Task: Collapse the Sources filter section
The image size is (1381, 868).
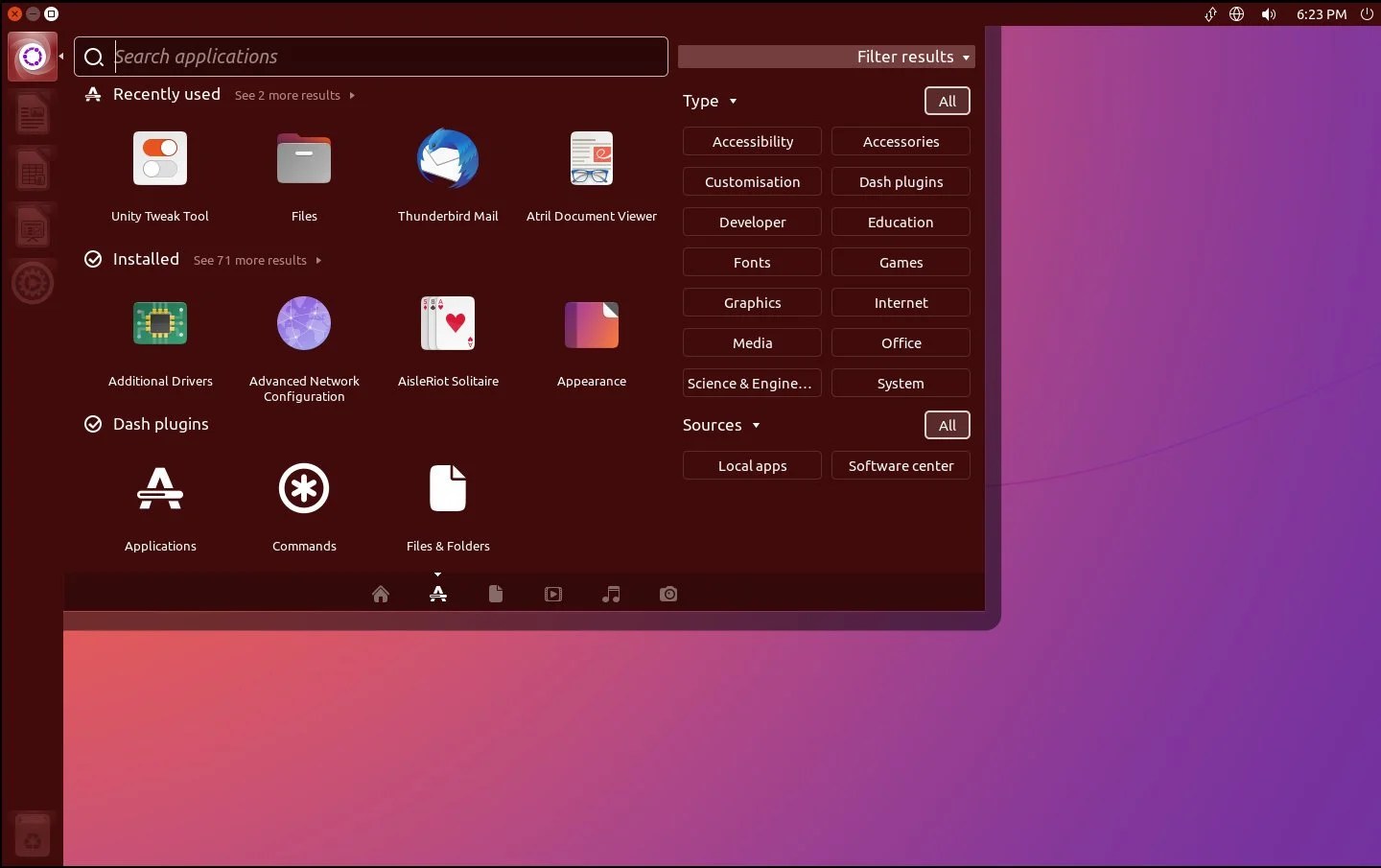Action: tap(721, 425)
